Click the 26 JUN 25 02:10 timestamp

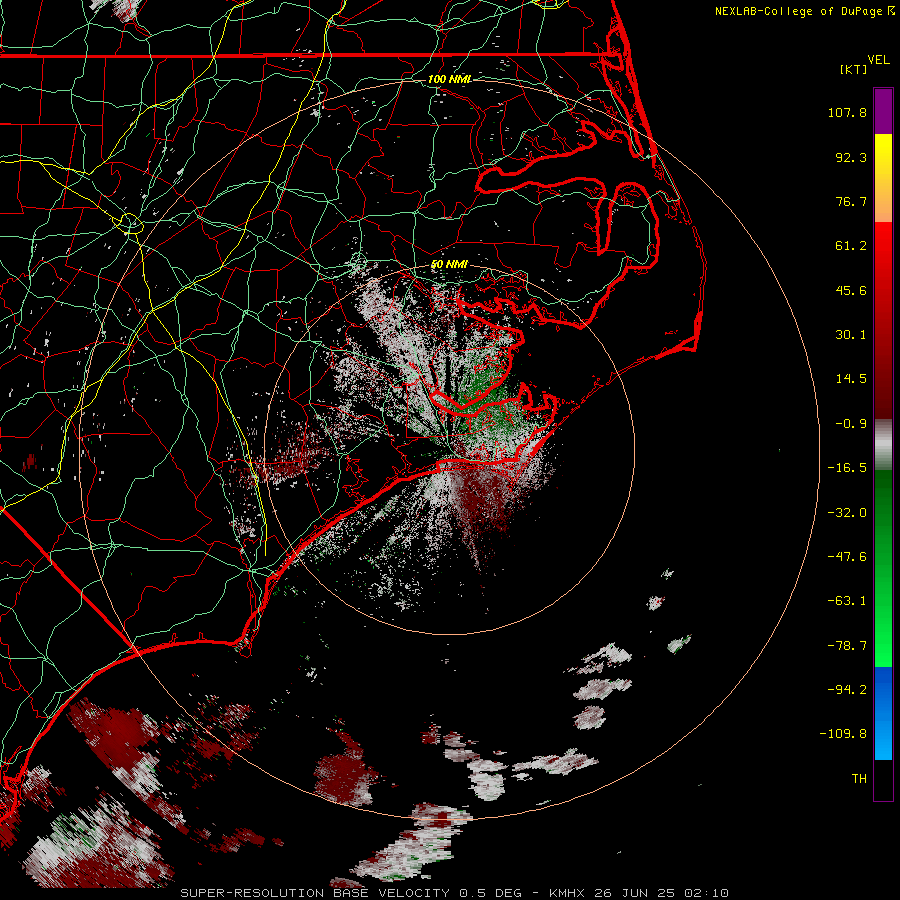tap(664, 893)
